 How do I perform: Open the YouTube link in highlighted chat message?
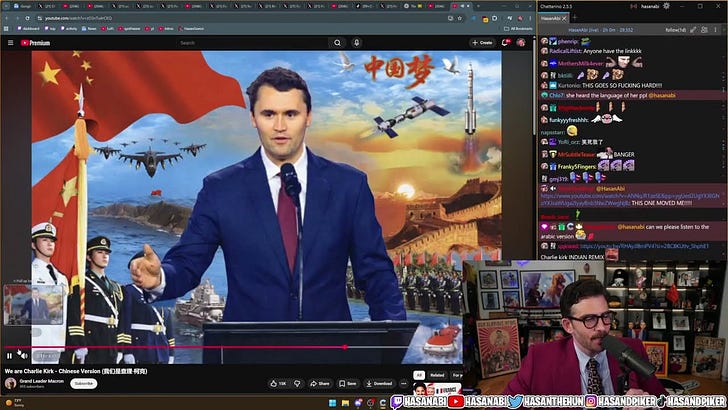point(630,199)
